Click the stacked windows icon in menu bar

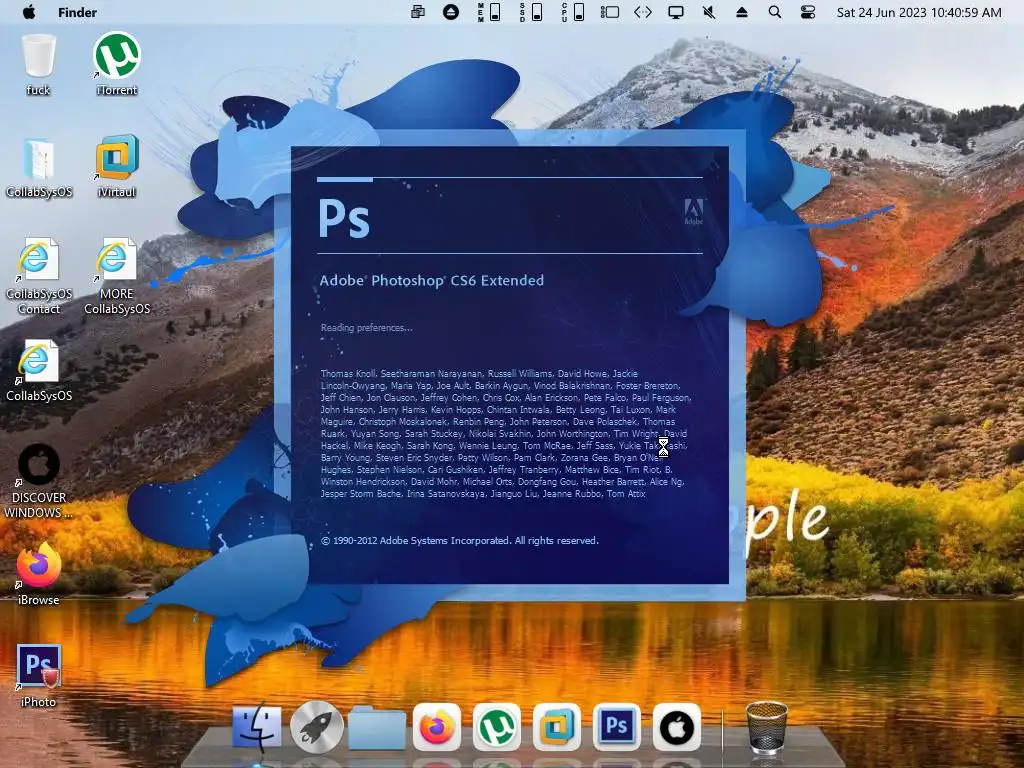[x=418, y=12]
